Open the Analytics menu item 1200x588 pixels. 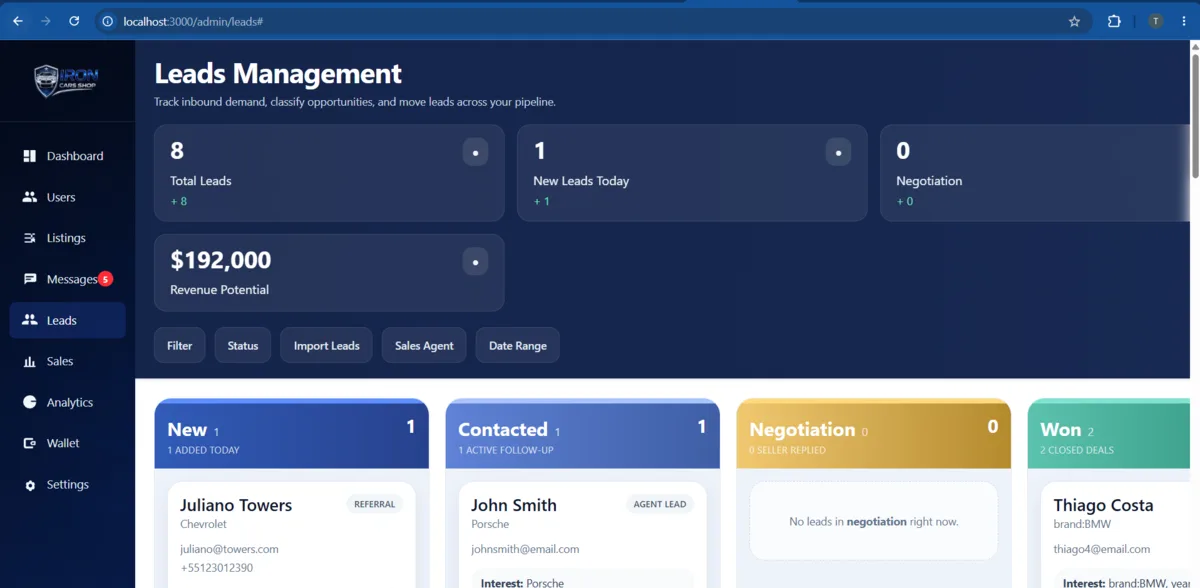tap(67, 402)
